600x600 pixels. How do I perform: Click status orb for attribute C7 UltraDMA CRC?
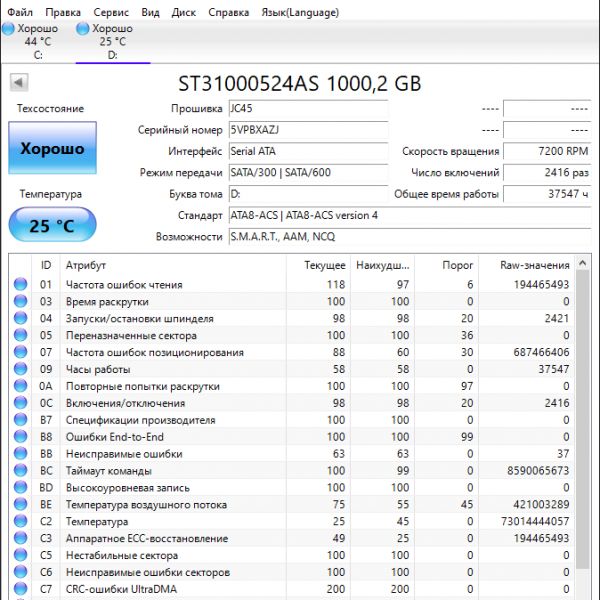pyautogui.click(x=20, y=589)
